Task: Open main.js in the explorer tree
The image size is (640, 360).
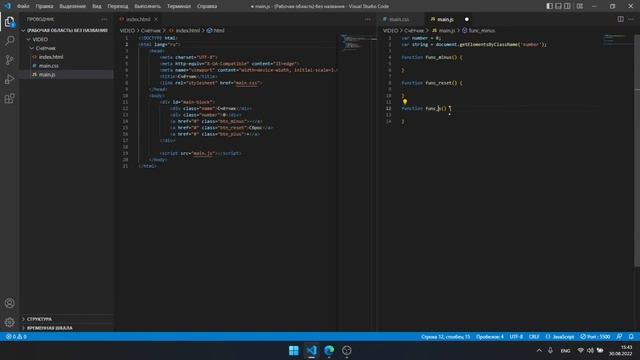Action: click(x=67, y=74)
